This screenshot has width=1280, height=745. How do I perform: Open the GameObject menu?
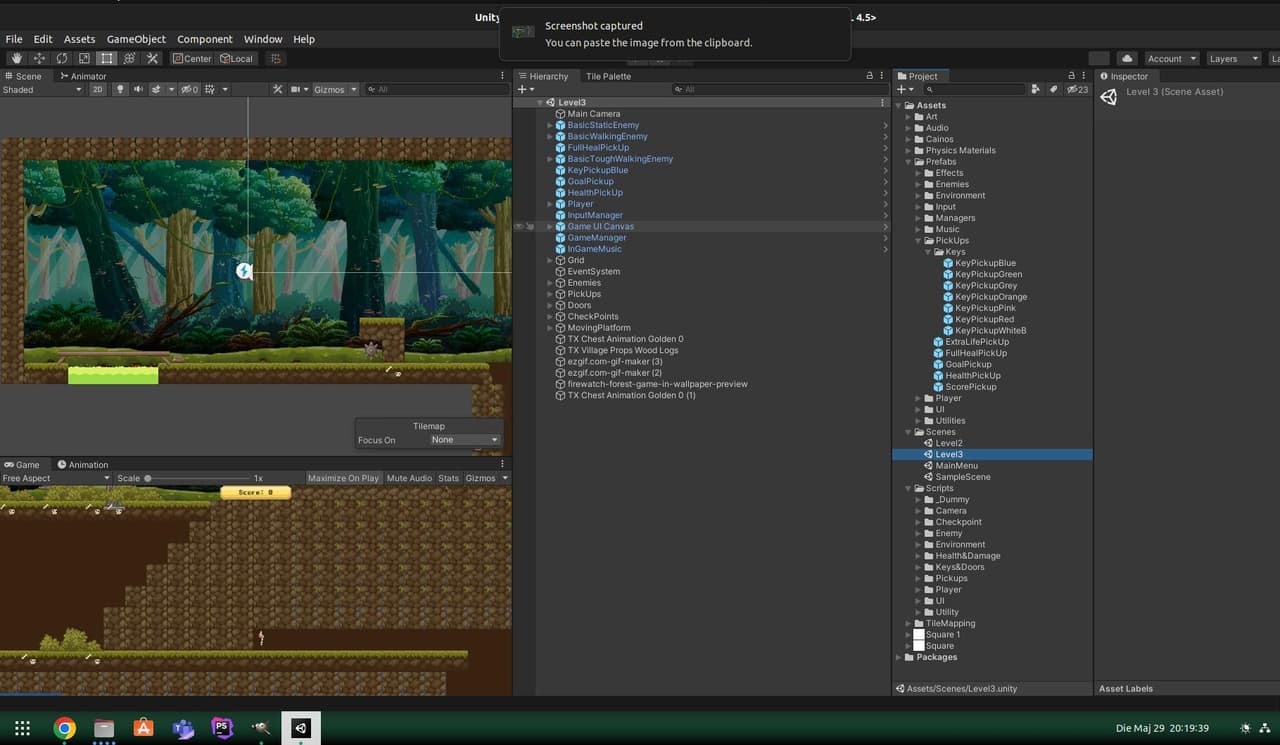[136, 39]
